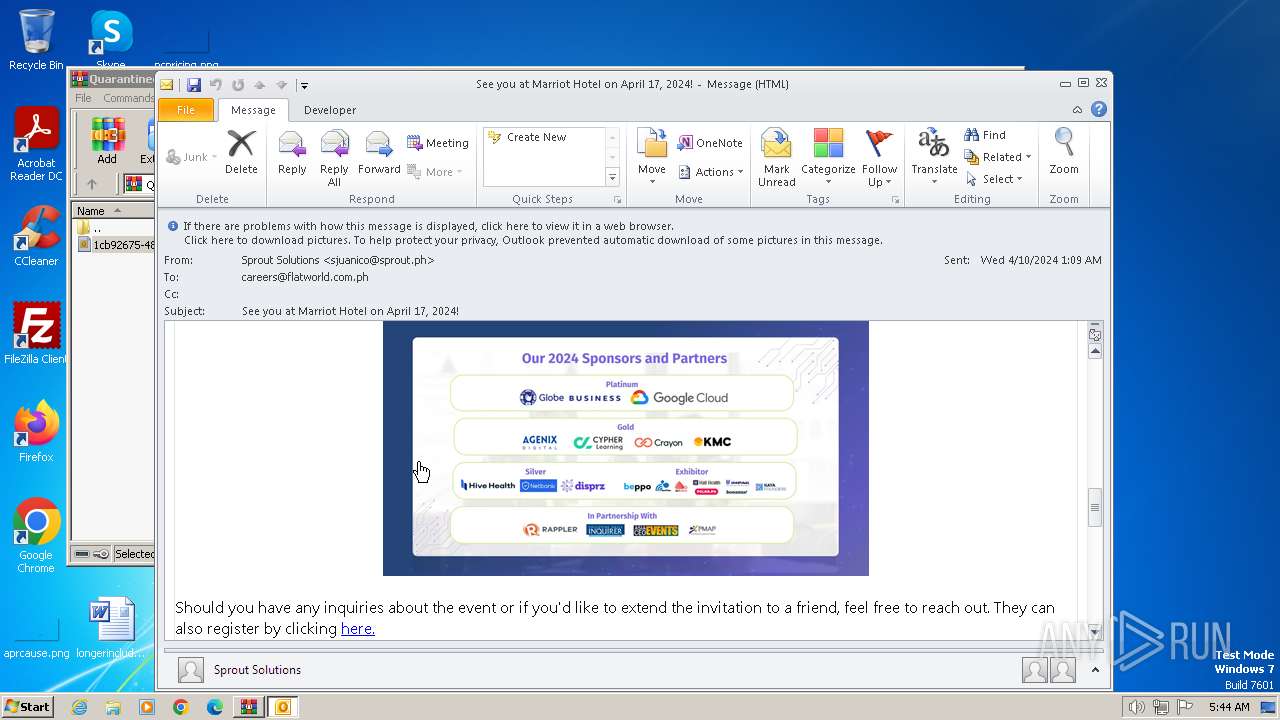1280x720 pixels.
Task: Open the Tags group dialog launcher
Action: pyautogui.click(x=895, y=200)
